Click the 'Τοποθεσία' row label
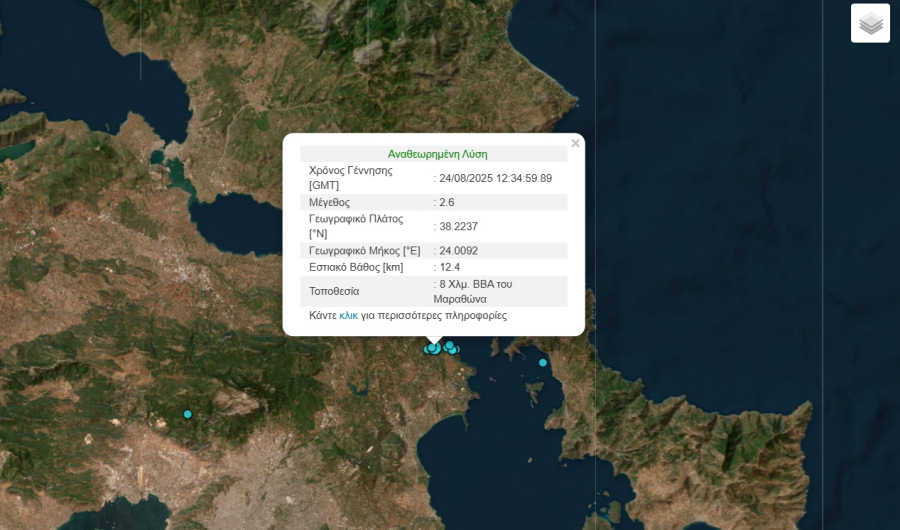The height and width of the screenshot is (530, 900). point(334,291)
